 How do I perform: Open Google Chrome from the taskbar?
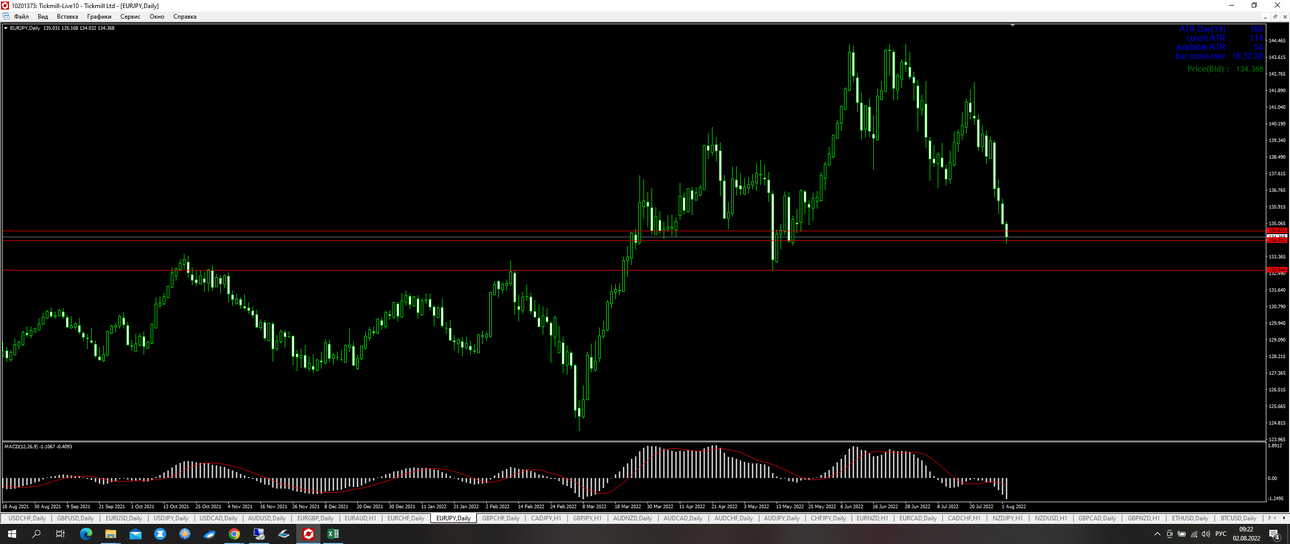[234, 534]
